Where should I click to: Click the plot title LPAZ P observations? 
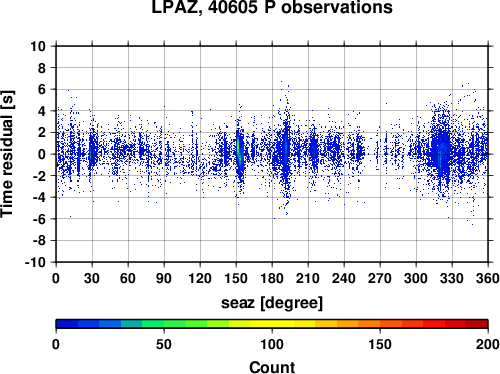pos(272,7)
